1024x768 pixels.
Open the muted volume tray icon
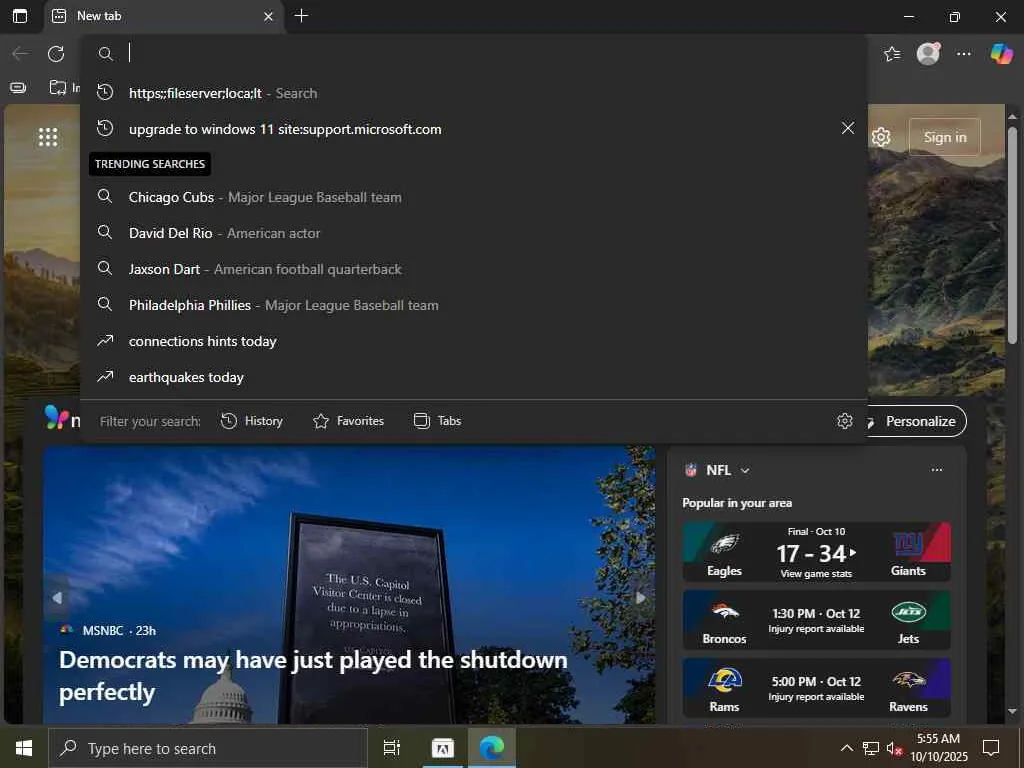click(x=893, y=748)
